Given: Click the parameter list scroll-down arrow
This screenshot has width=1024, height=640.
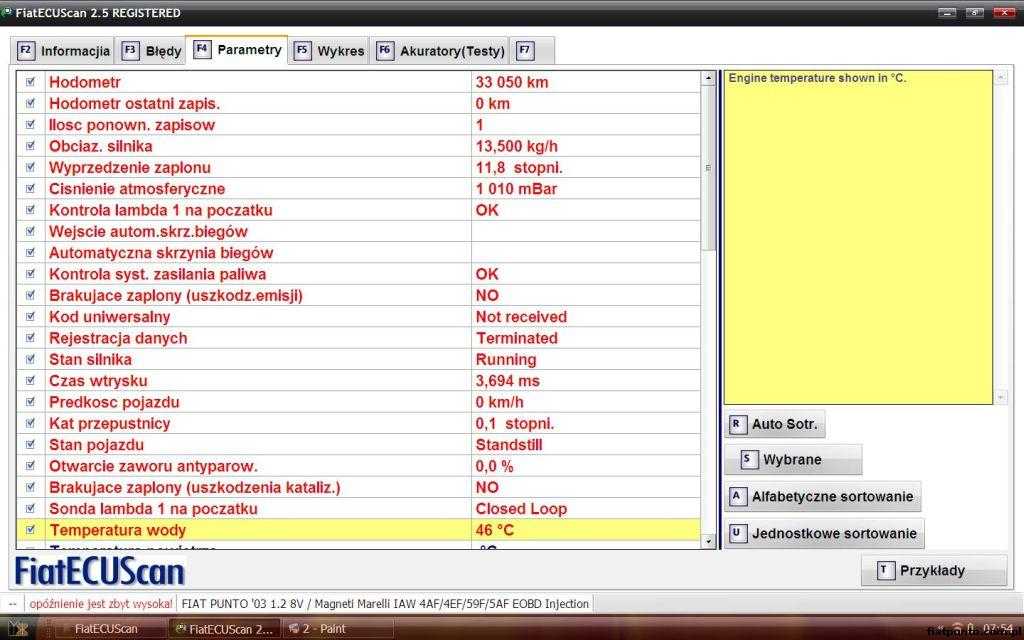Looking at the screenshot, I should (x=709, y=541).
